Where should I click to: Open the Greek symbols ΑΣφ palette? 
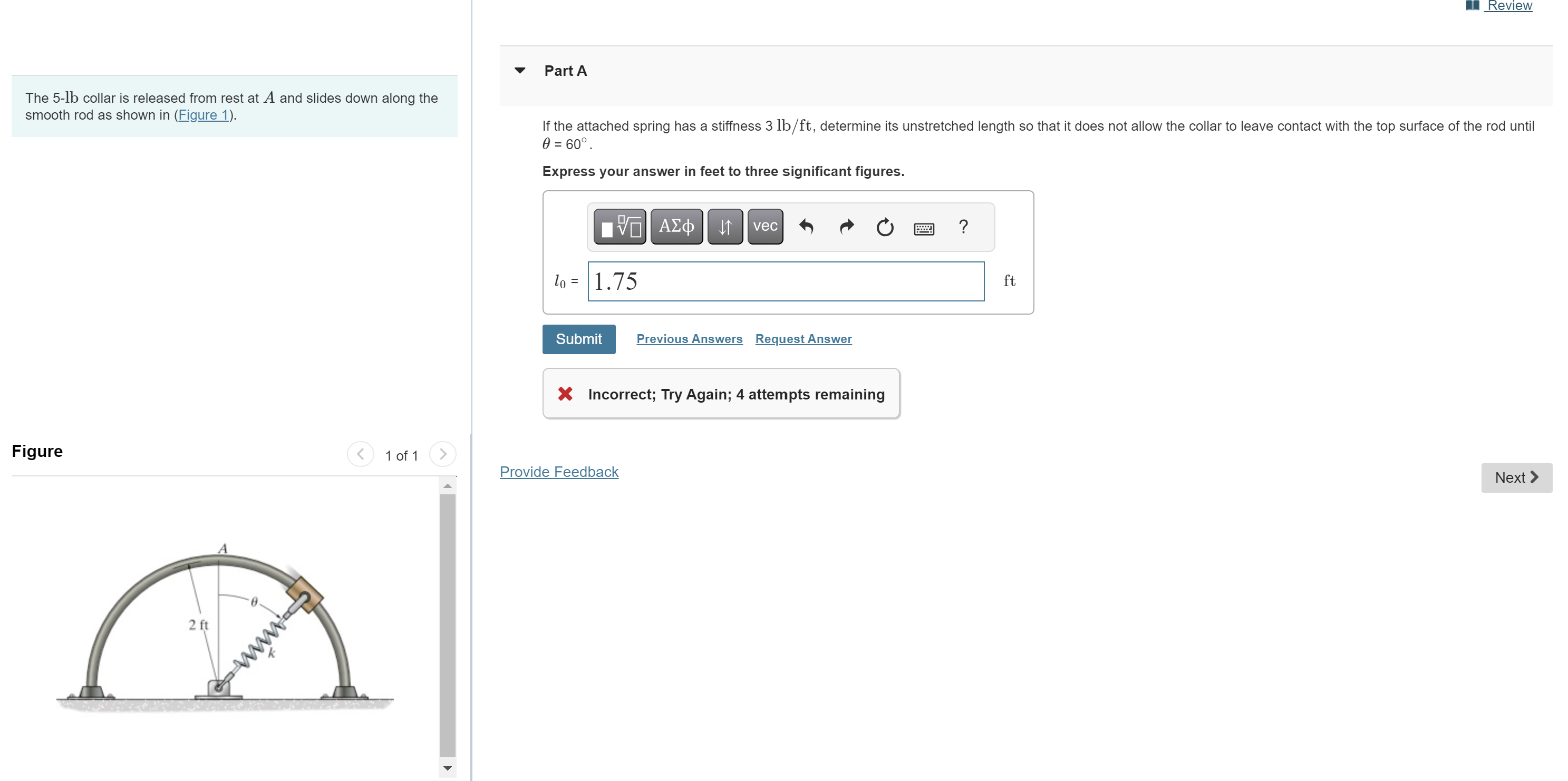676,227
